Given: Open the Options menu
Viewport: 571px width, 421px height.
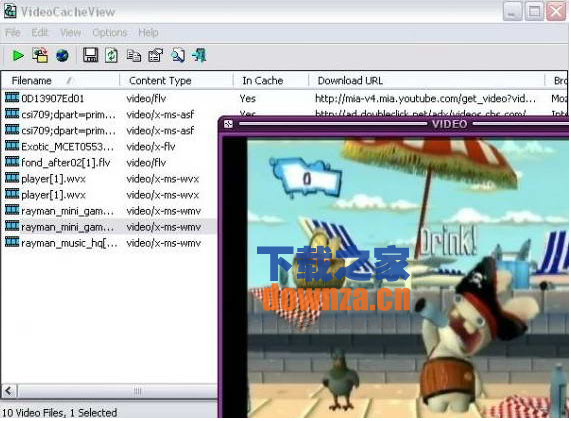Looking at the screenshot, I should (x=110, y=33).
